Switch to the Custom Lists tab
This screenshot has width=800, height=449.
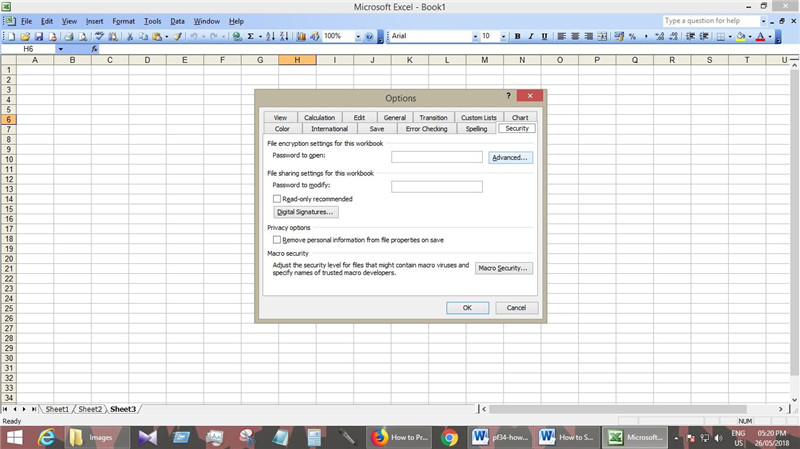click(x=479, y=117)
